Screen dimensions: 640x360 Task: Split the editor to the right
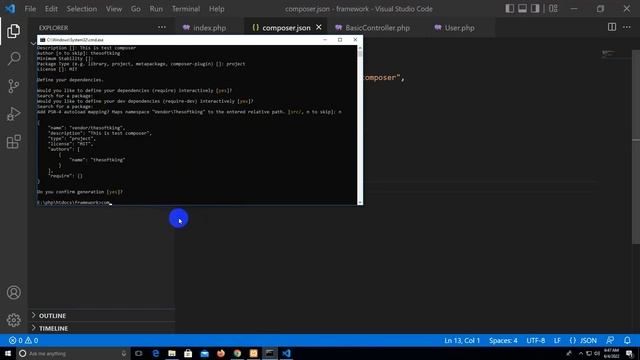(612, 27)
